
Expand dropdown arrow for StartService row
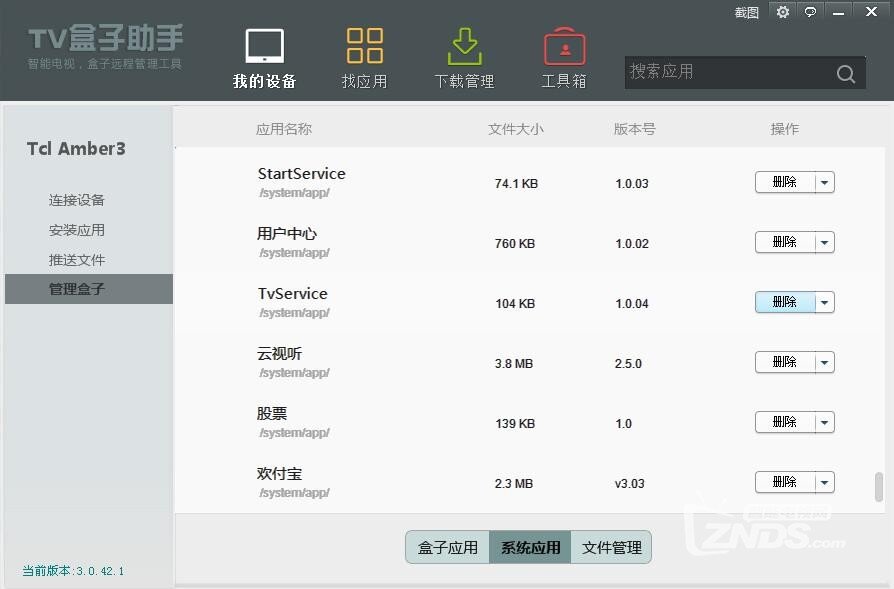tap(825, 182)
